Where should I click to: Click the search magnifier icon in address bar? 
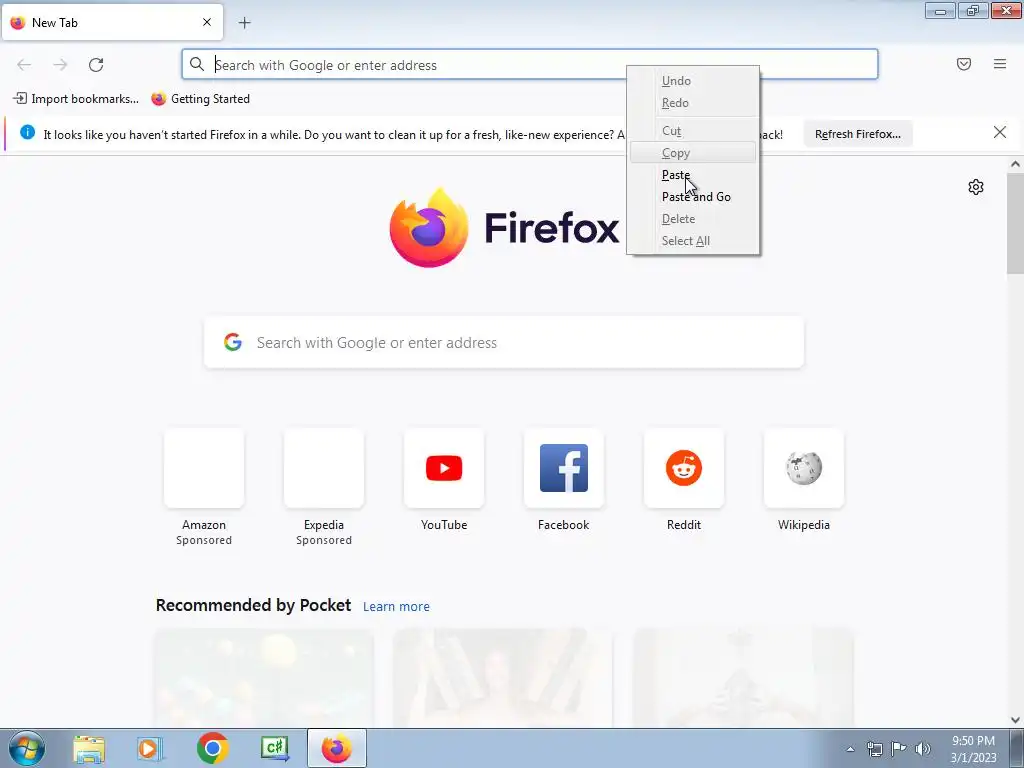tap(197, 64)
